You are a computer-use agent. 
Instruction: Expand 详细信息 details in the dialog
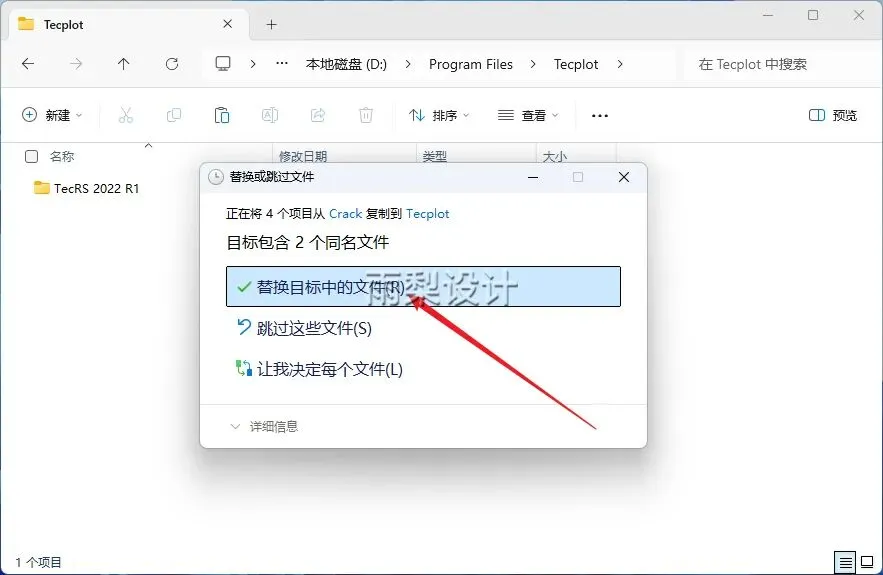click(264, 426)
